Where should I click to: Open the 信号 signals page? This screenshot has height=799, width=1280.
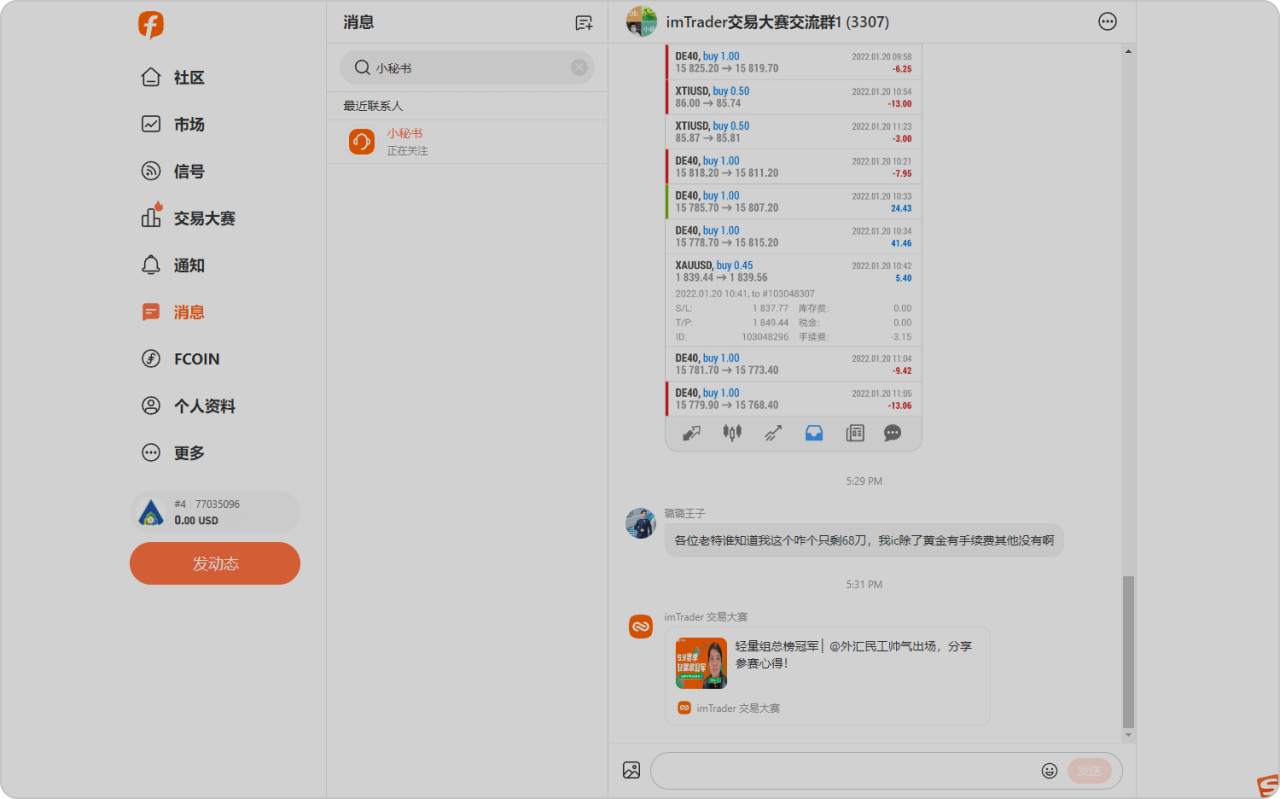coord(173,171)
